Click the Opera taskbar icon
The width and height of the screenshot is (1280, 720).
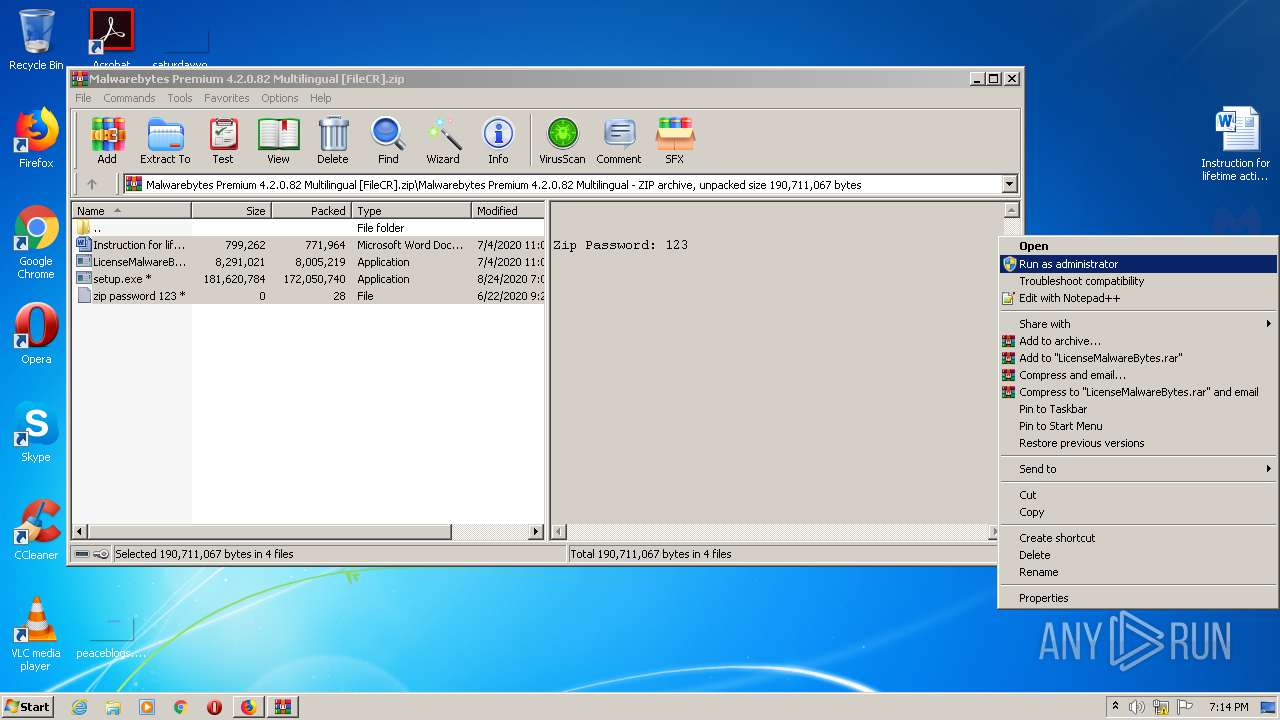click(x=214, y=707)
